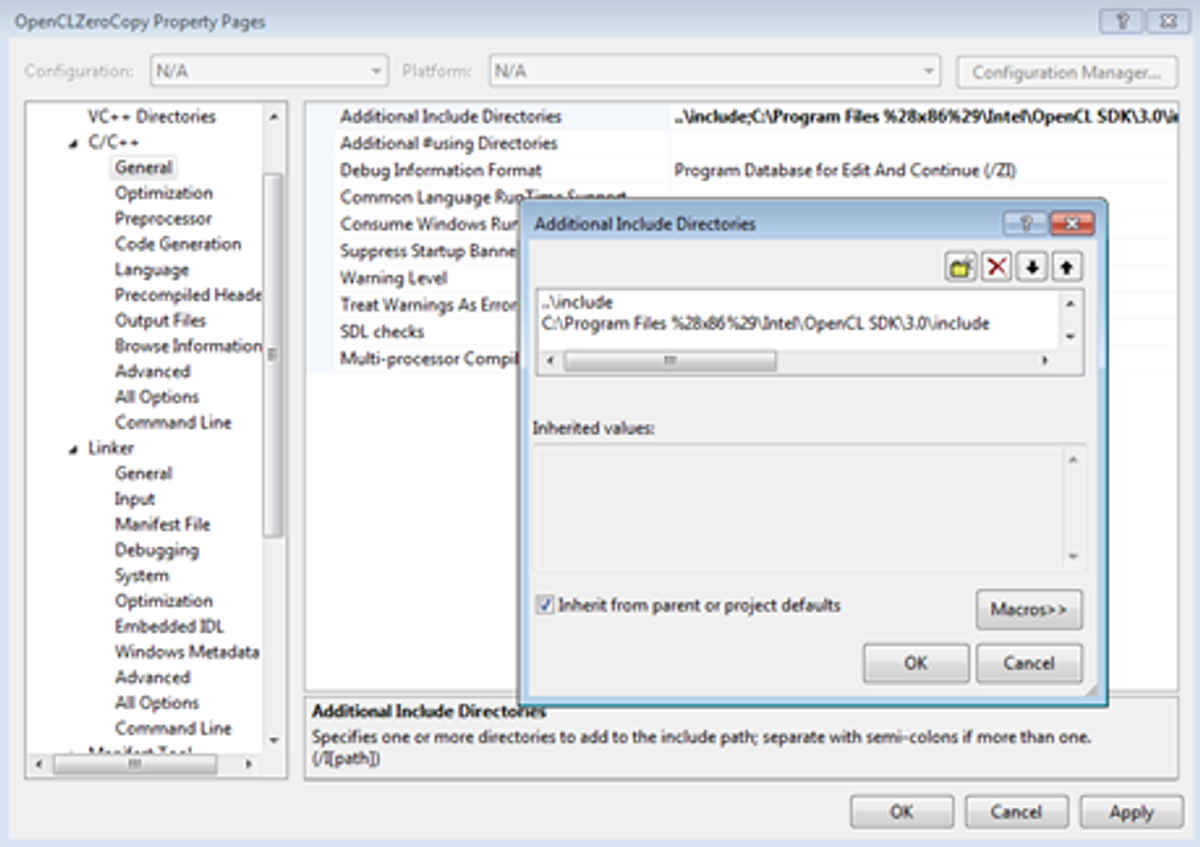1200x847 pixels.
Task: Move the selected include path up
Action: point(1065,266)
